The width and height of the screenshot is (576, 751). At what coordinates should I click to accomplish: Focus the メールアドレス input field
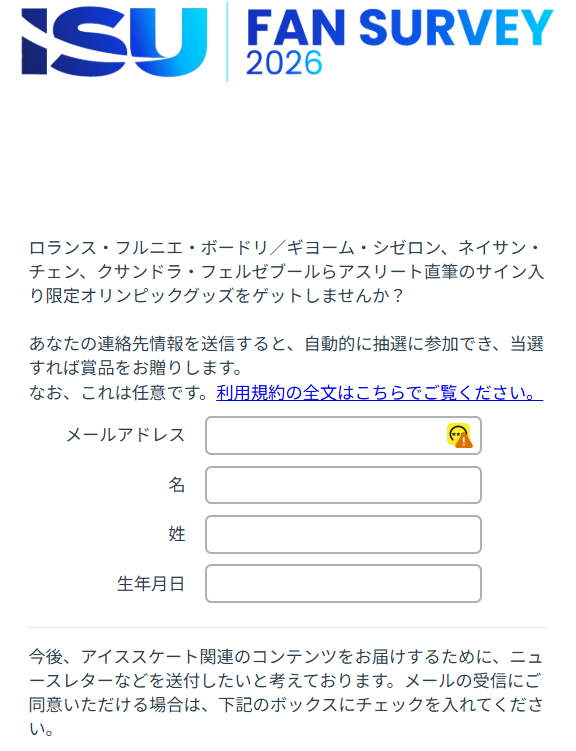(343, 435)
